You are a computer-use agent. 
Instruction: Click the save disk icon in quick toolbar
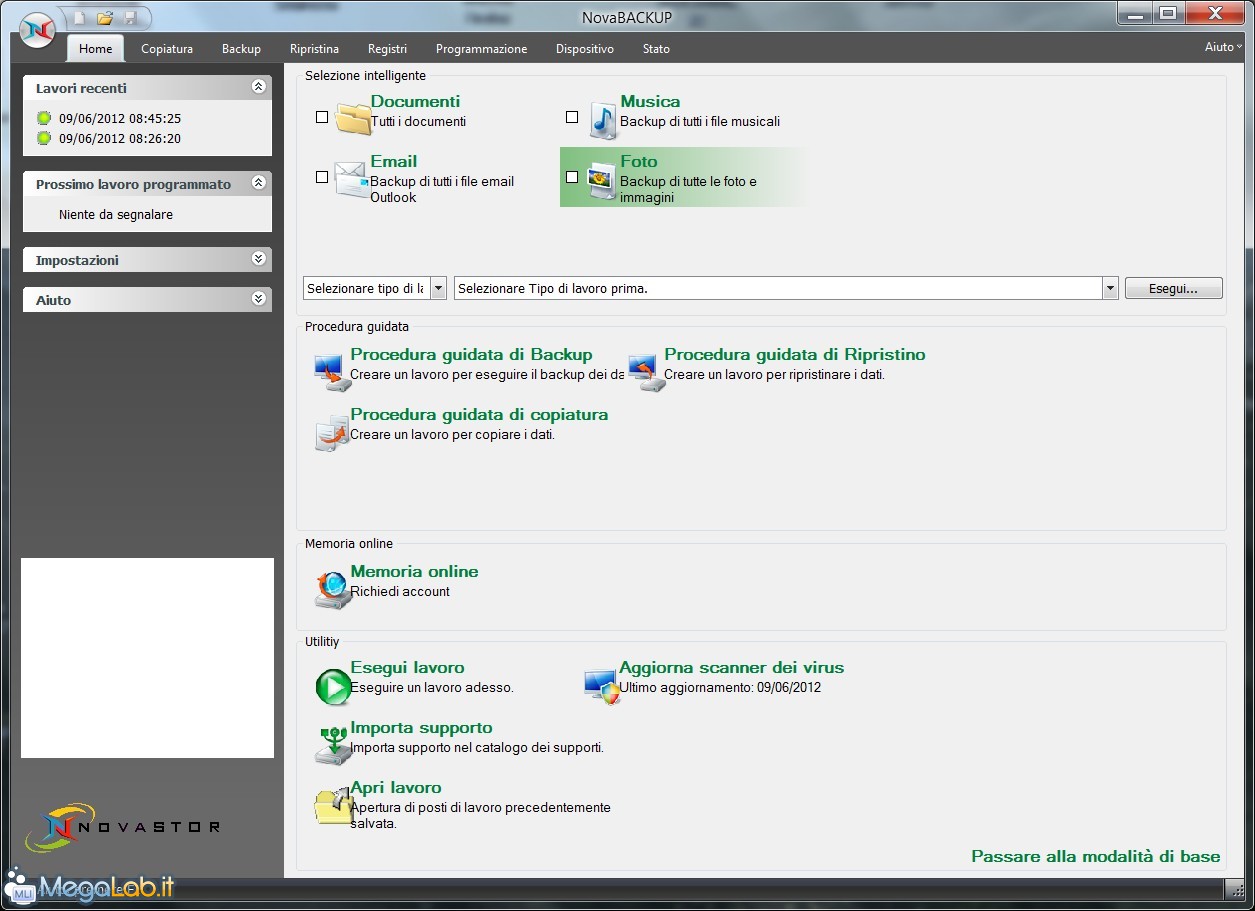tap(129, 18)
